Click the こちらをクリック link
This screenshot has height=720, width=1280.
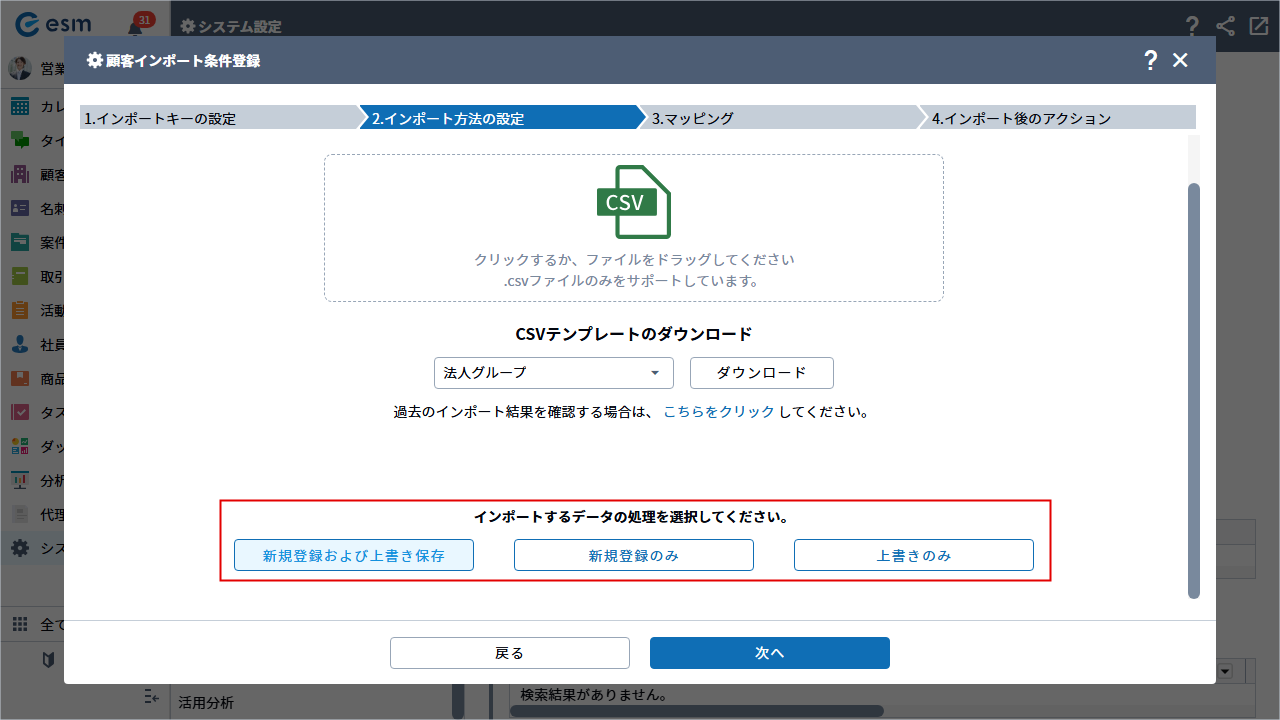(719, 412)
